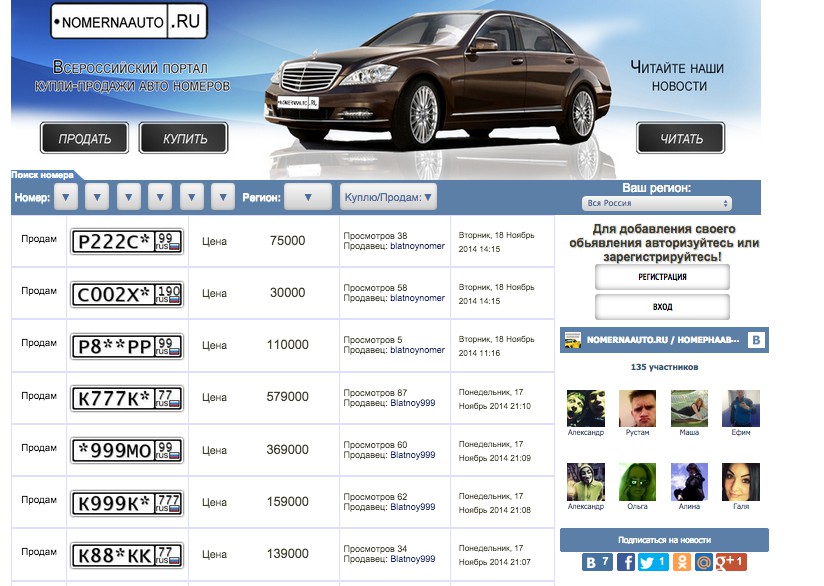Click the РЕГИСТРАЦИЯ button

(x=662, y=276)
